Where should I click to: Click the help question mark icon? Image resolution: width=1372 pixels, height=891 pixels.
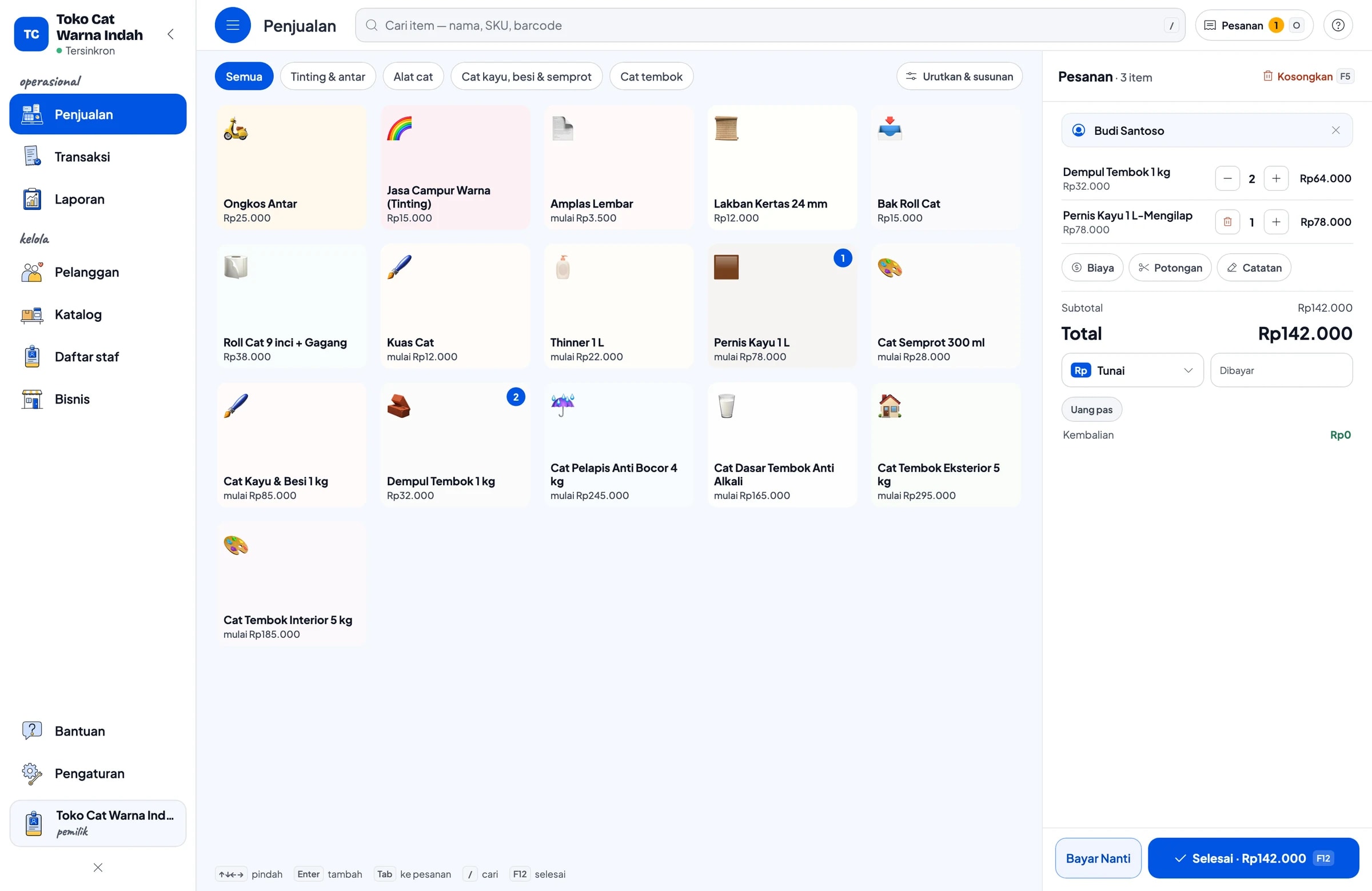(1338, 25)
